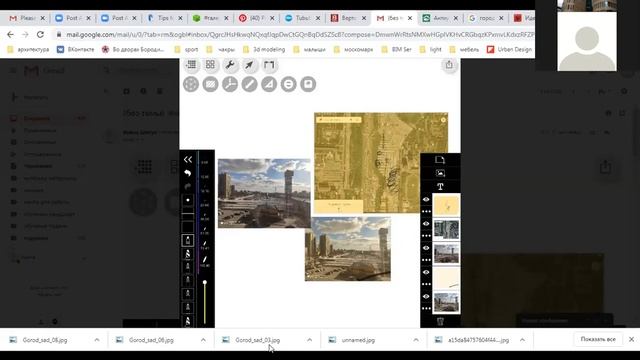Image resolution: width=640 pixels, height=360 pixels.
Task: Switch to the Tips browser tab
Action: tap(164, 18)
